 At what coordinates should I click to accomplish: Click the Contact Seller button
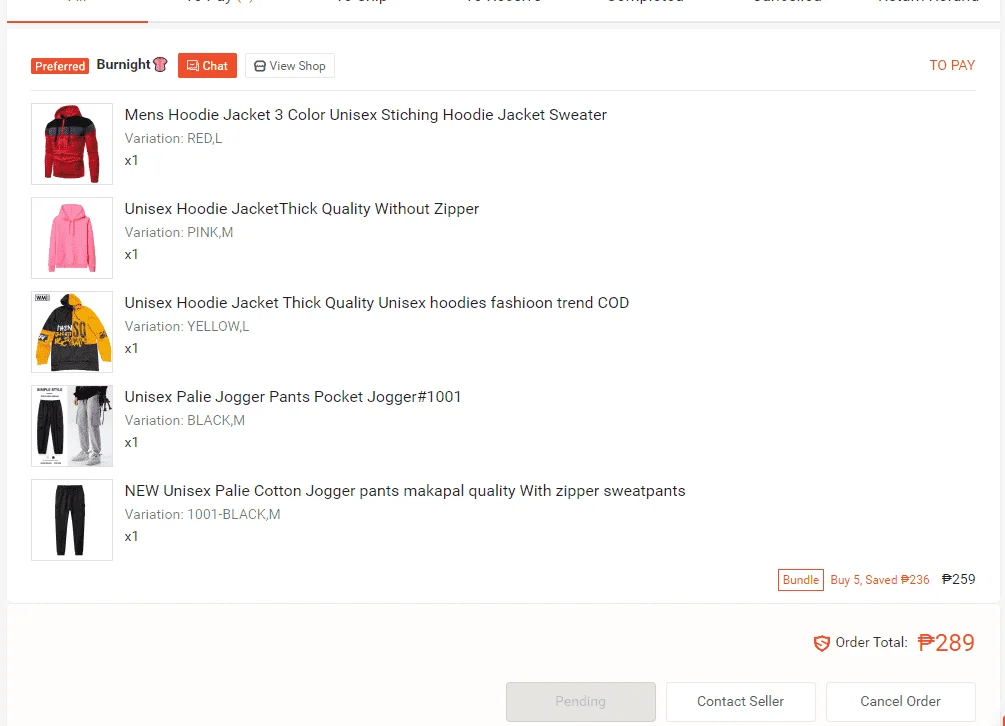pos(740,702)
